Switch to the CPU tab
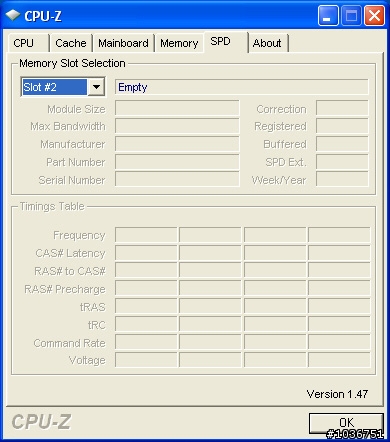The height and width of the screenshot is (442, 390). coord(29,43)
